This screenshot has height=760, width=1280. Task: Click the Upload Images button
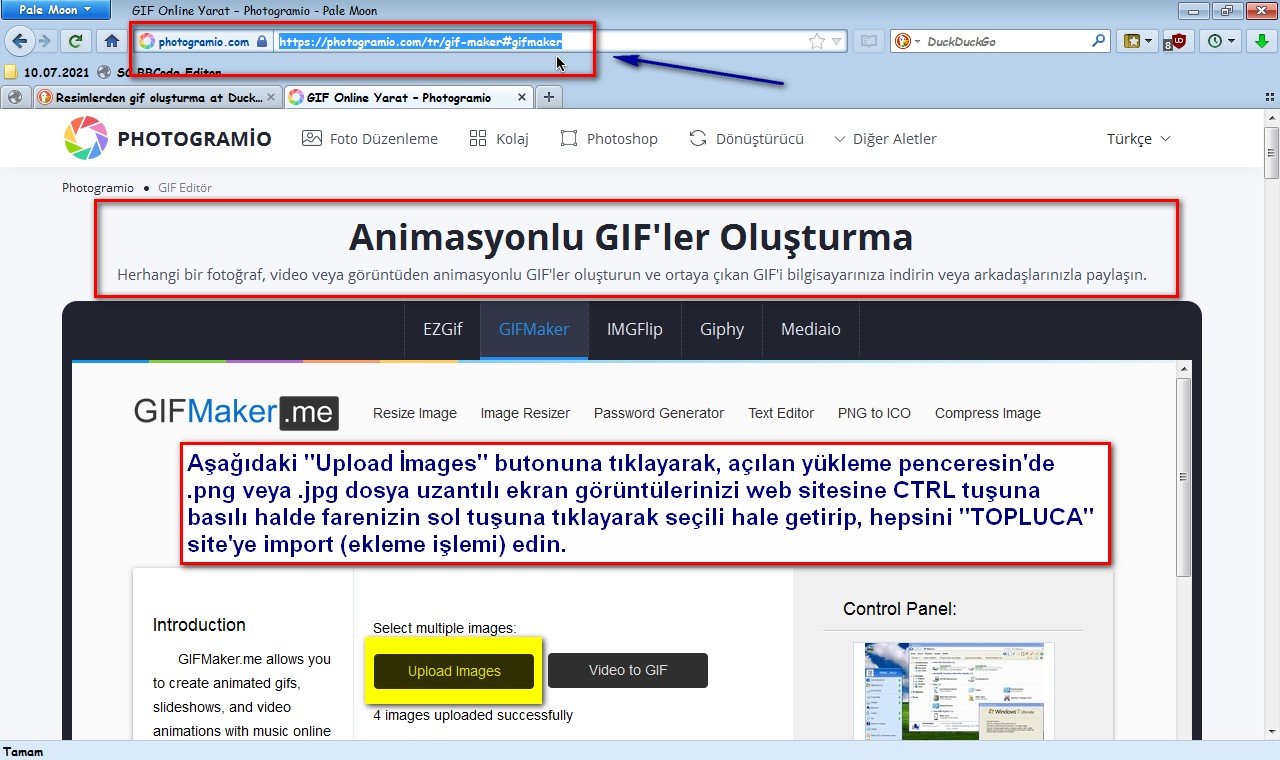pyautogui.click(x=454, y=671)
